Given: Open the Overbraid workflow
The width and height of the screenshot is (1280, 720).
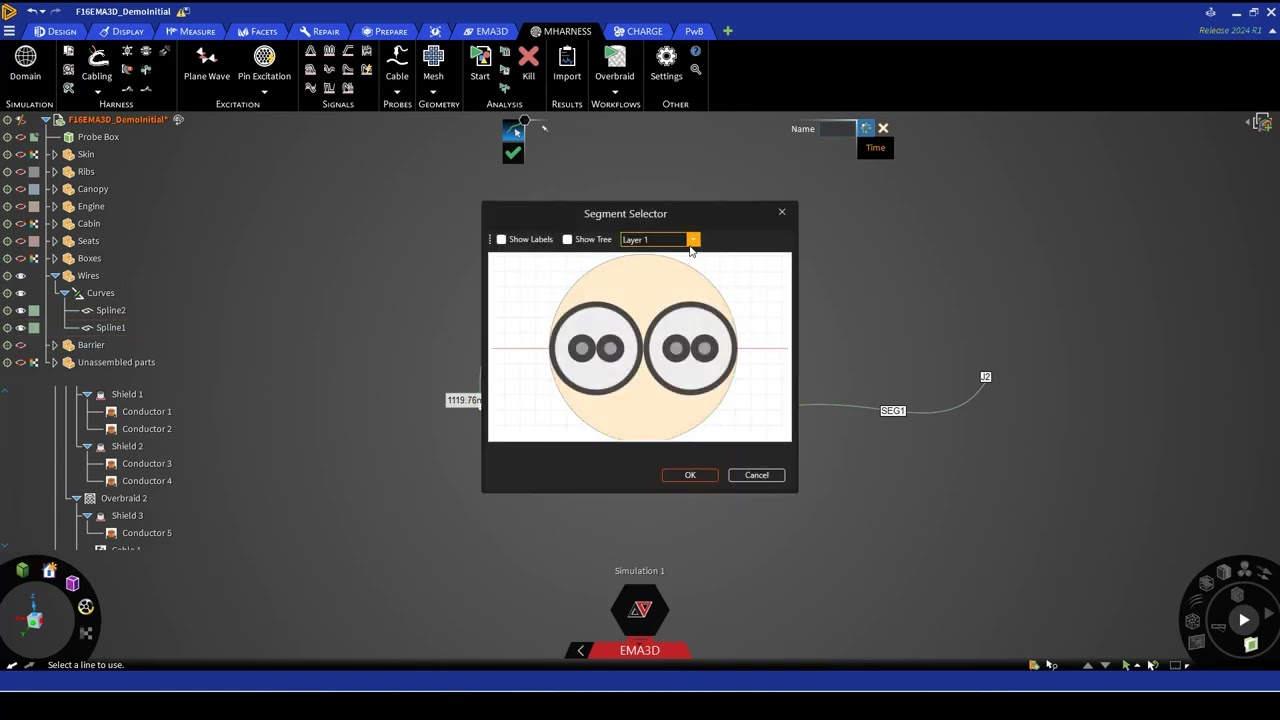Looking at the screenshot, I should coord(615,64).
